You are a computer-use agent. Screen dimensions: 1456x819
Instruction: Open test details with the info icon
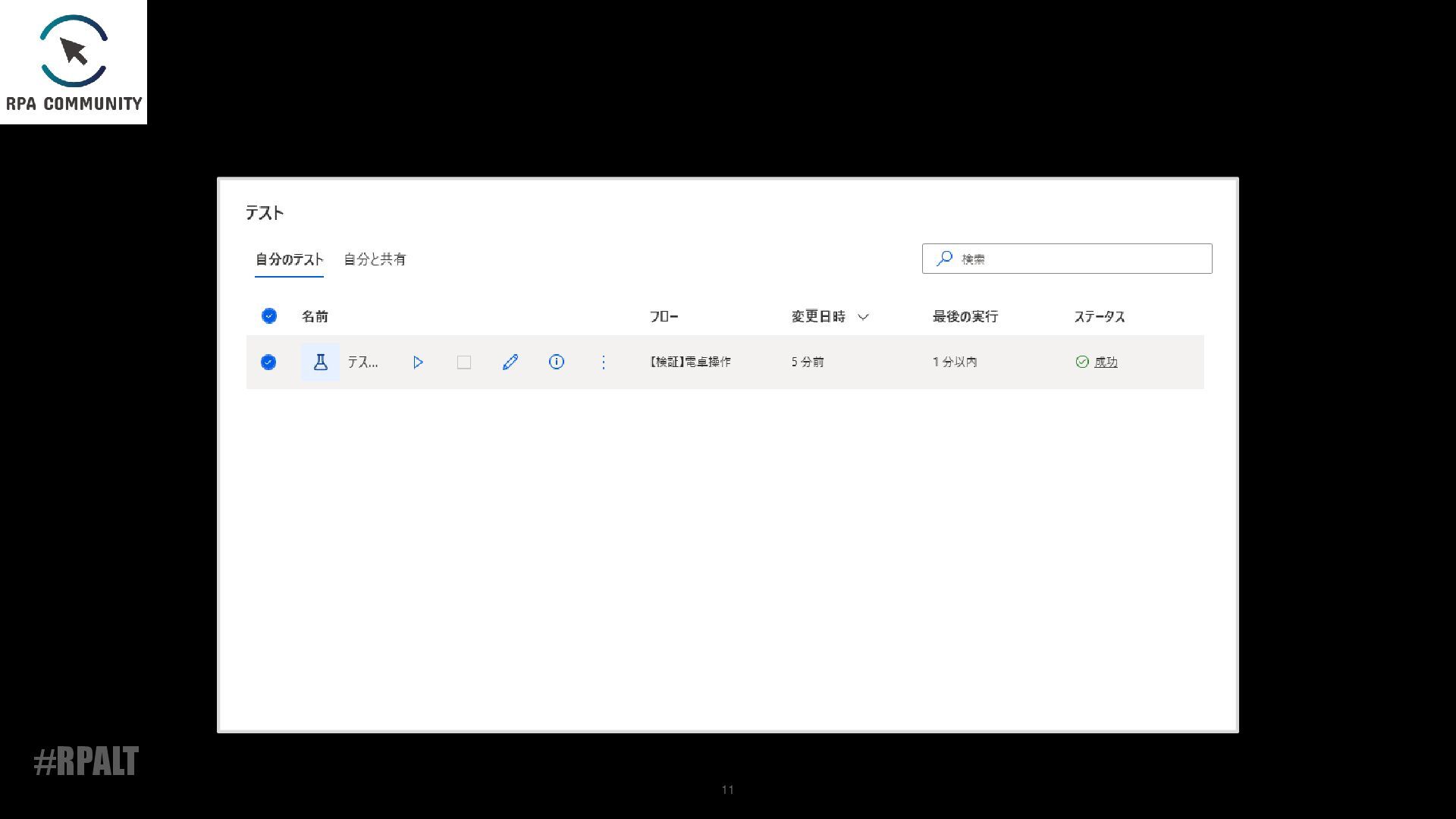tap(557, 362)
